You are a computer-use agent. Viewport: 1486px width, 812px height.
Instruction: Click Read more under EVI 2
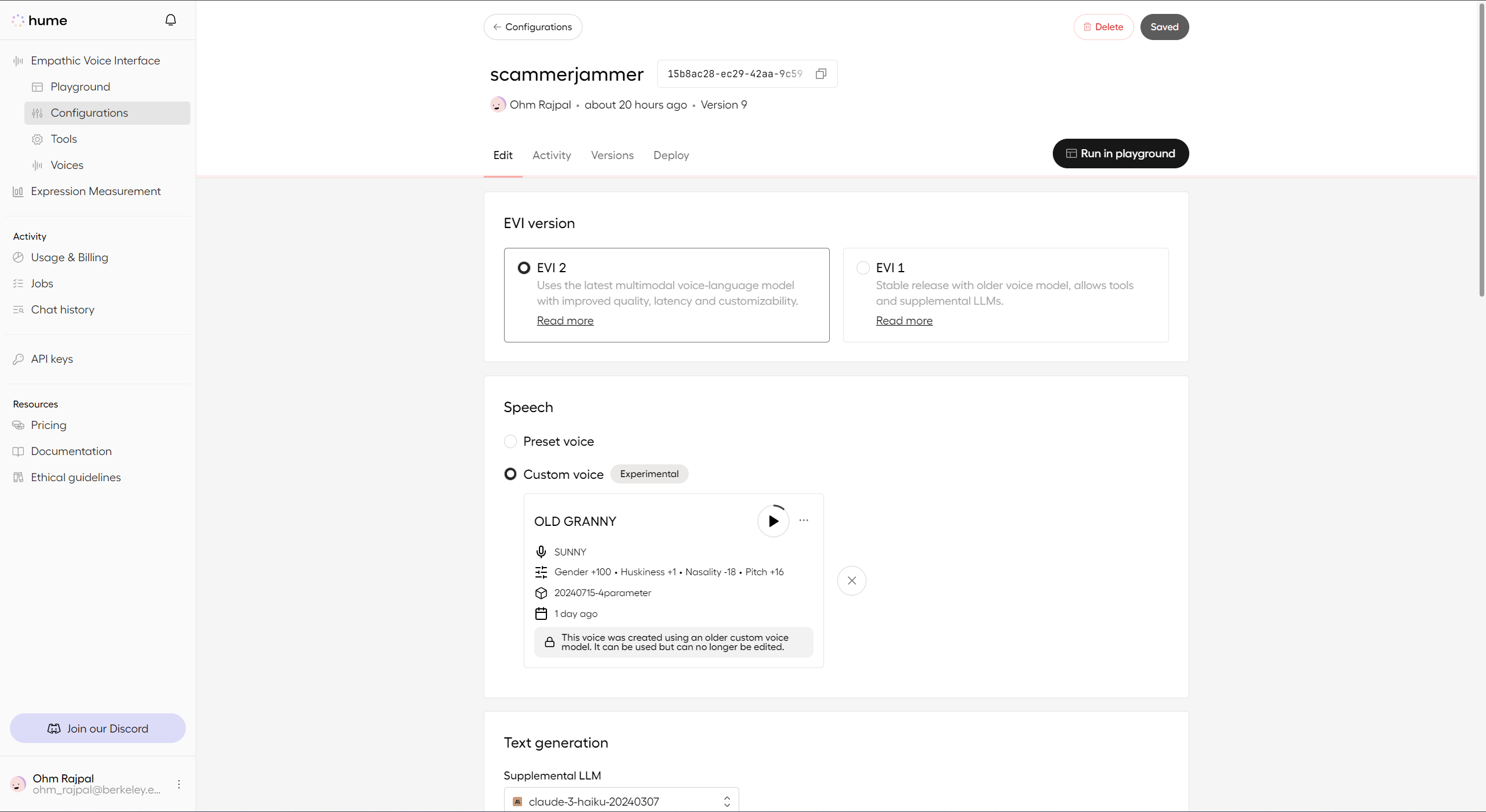pos(565,320)
